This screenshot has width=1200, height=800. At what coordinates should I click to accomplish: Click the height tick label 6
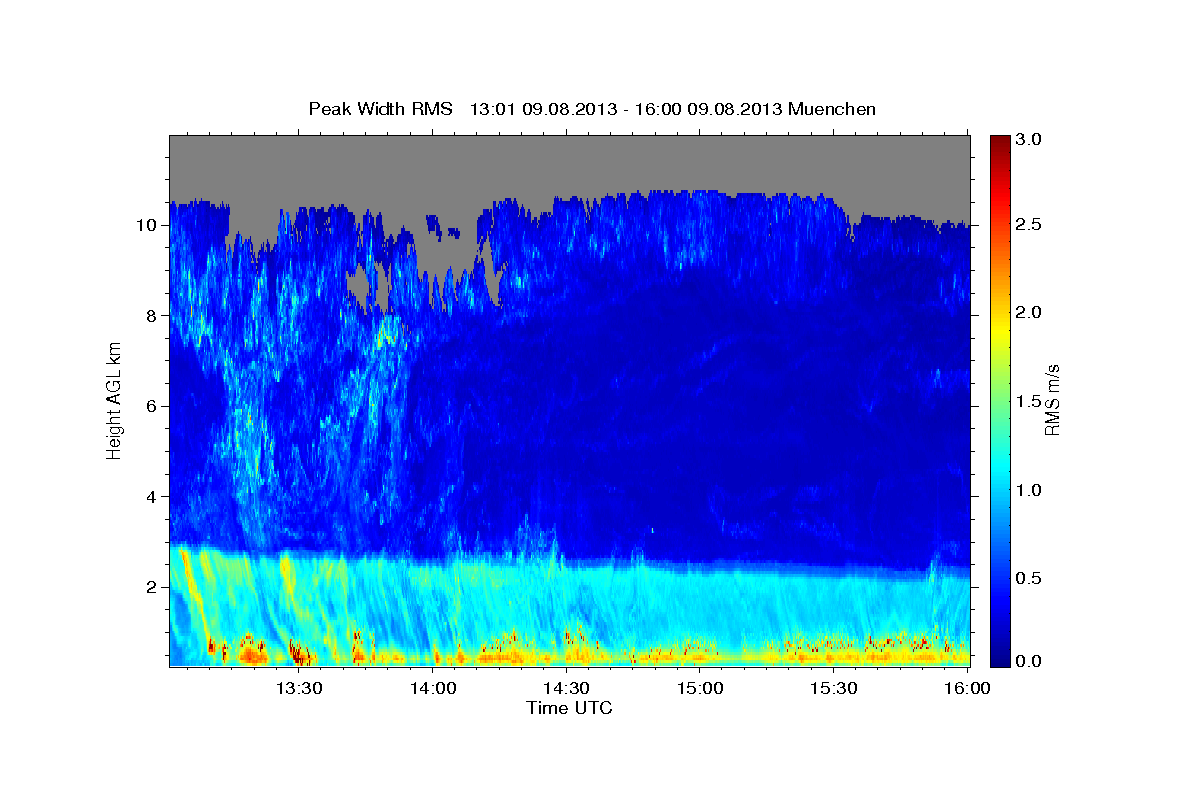[154, 406]
